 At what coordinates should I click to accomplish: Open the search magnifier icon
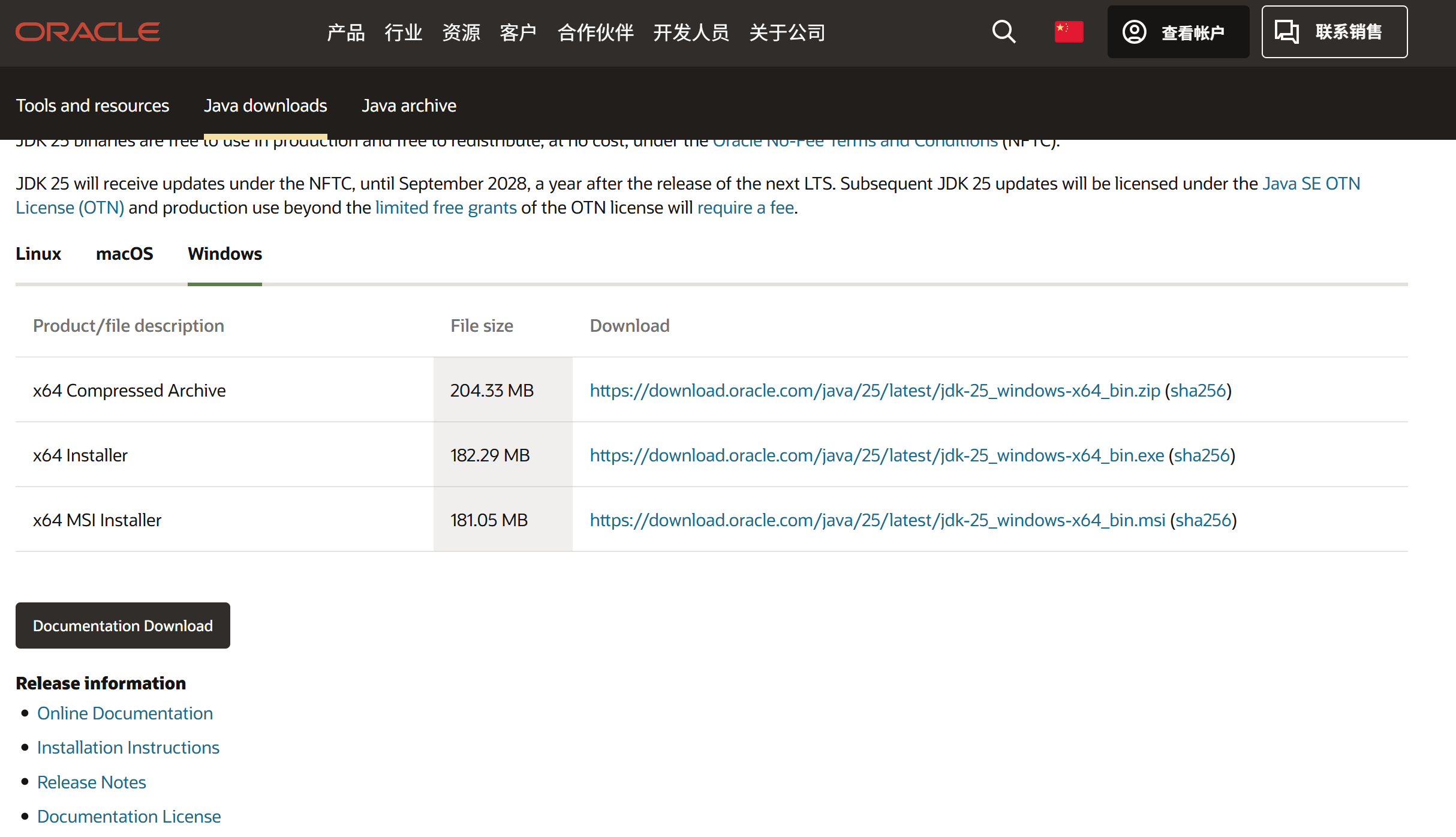[x=1003, y=32]
